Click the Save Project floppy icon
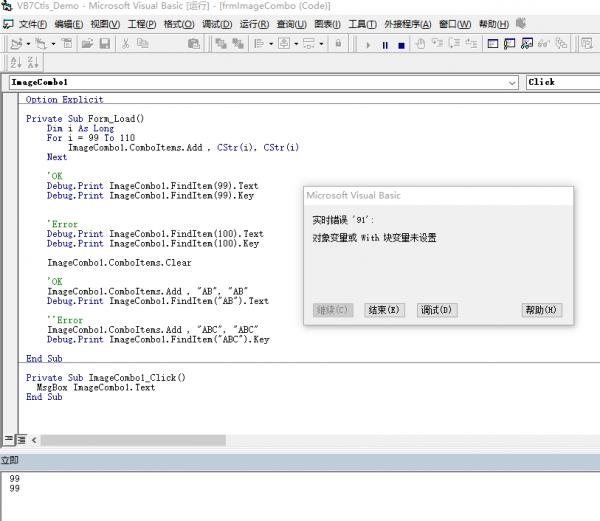The height and width of the screenshot is (521, 600). [x=105, y=44]
